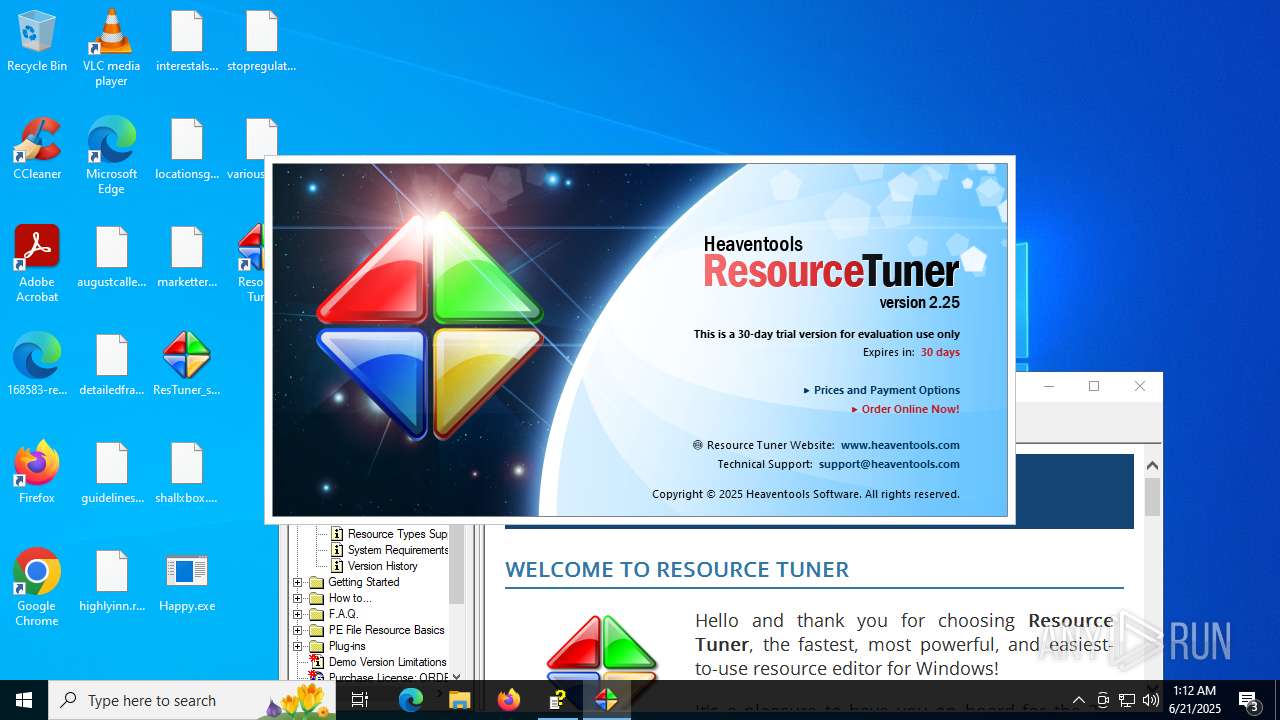Open Task View in the taskbar
The height and width of the screenshot is (720, 1280).
point(360,700)
